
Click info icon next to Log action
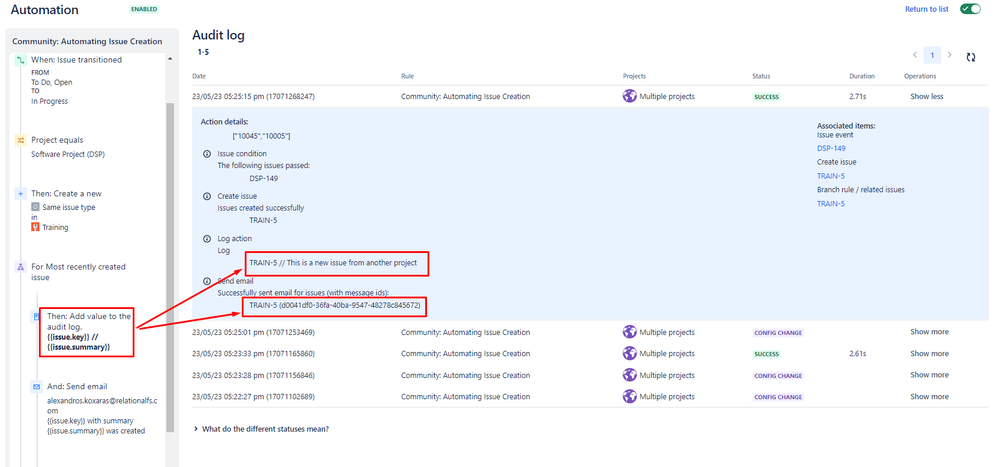pos(206,239)
